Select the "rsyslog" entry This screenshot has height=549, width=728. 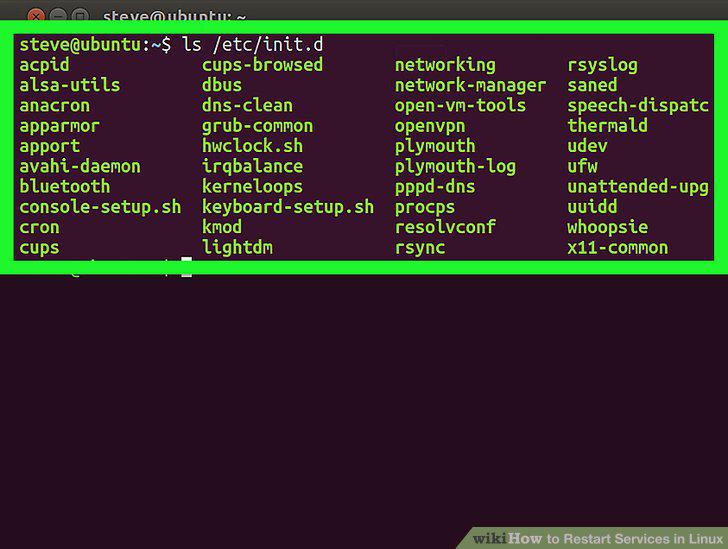point(603,65)
